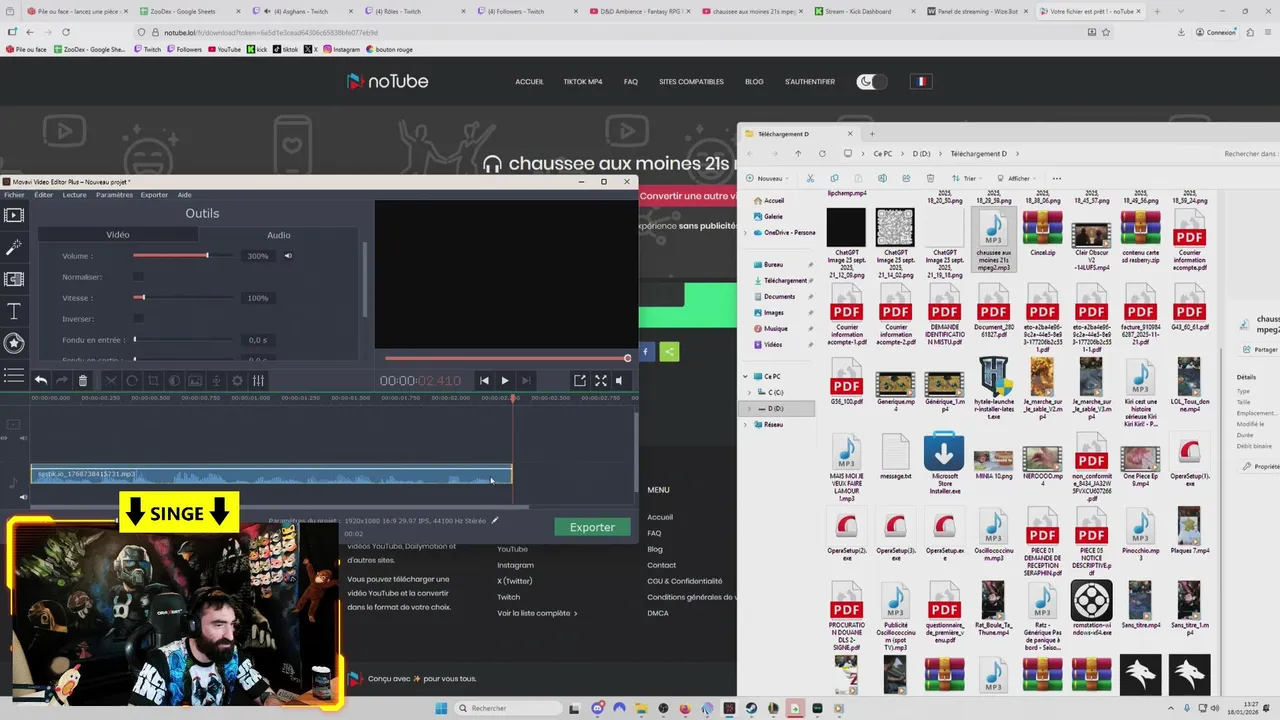This screenshot has width=1280, height=720.
Task: Switch the preview to fullscreen
Action: 601,380
